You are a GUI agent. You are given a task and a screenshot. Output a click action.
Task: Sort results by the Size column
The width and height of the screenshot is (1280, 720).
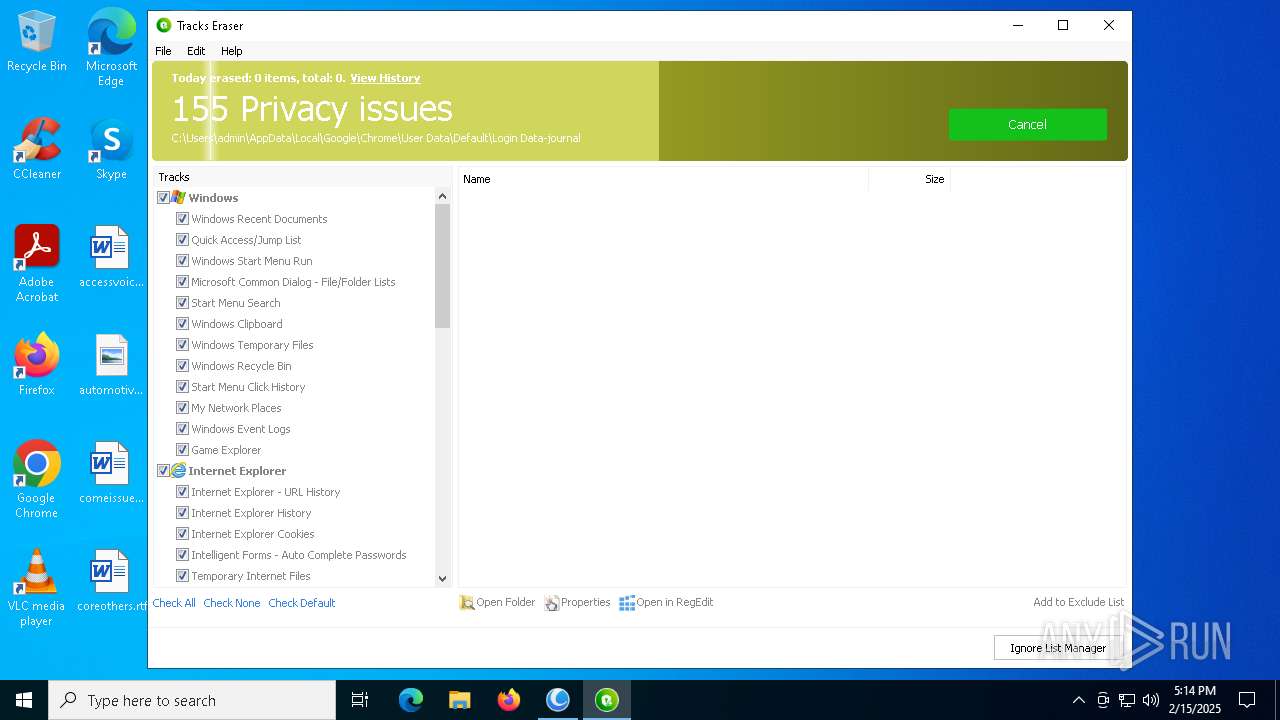click(909, 179)
